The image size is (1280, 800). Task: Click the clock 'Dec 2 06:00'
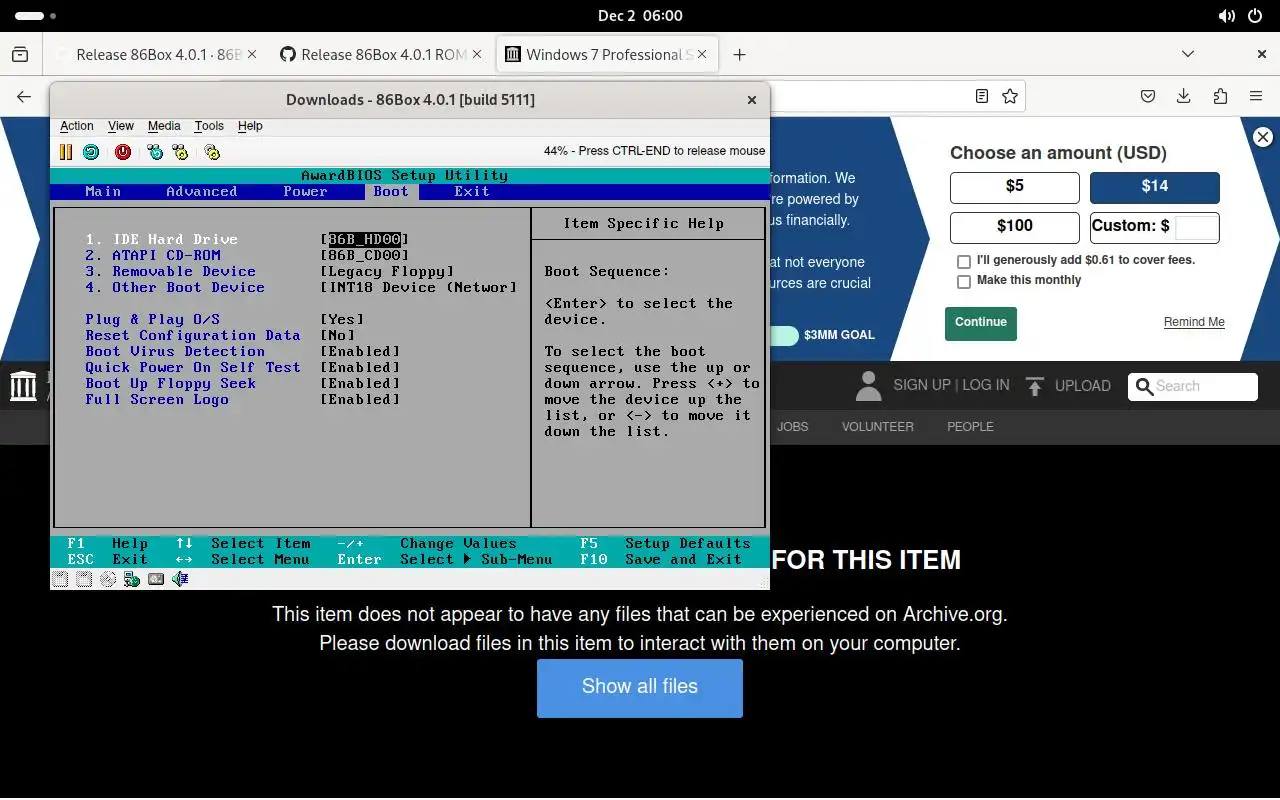click(640, 16)
